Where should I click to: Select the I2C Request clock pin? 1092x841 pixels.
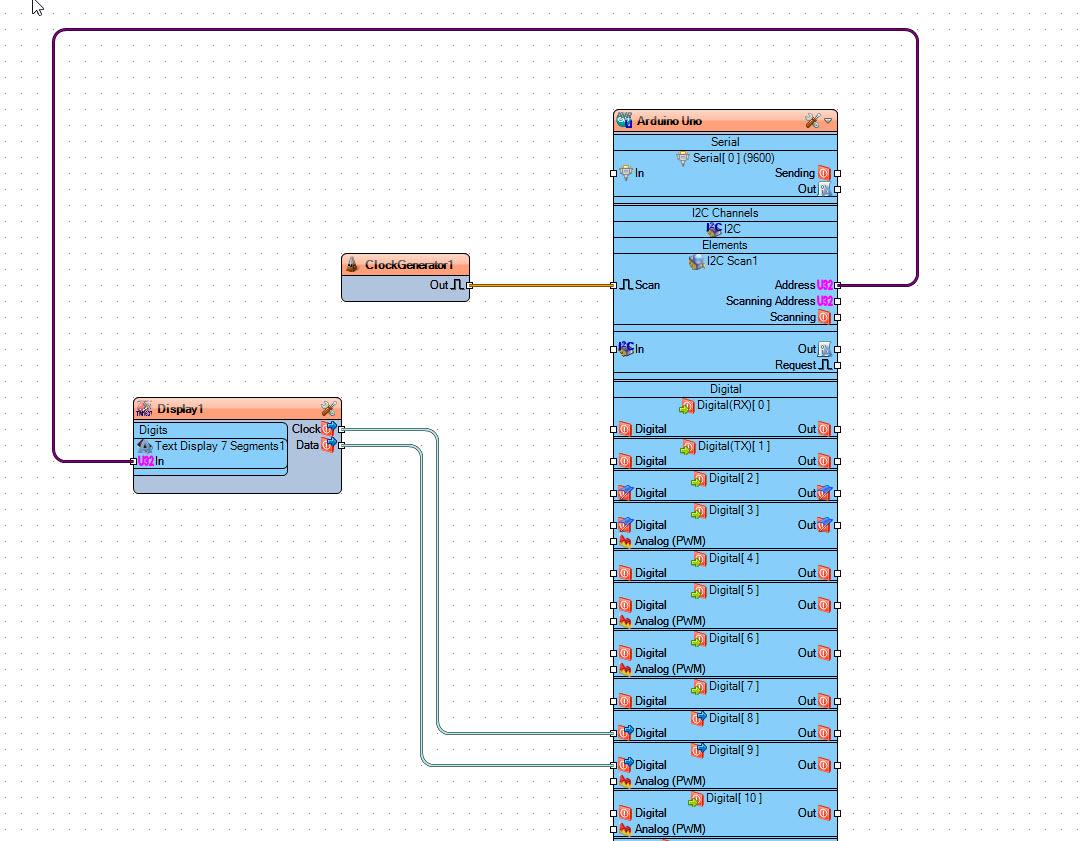838,365
